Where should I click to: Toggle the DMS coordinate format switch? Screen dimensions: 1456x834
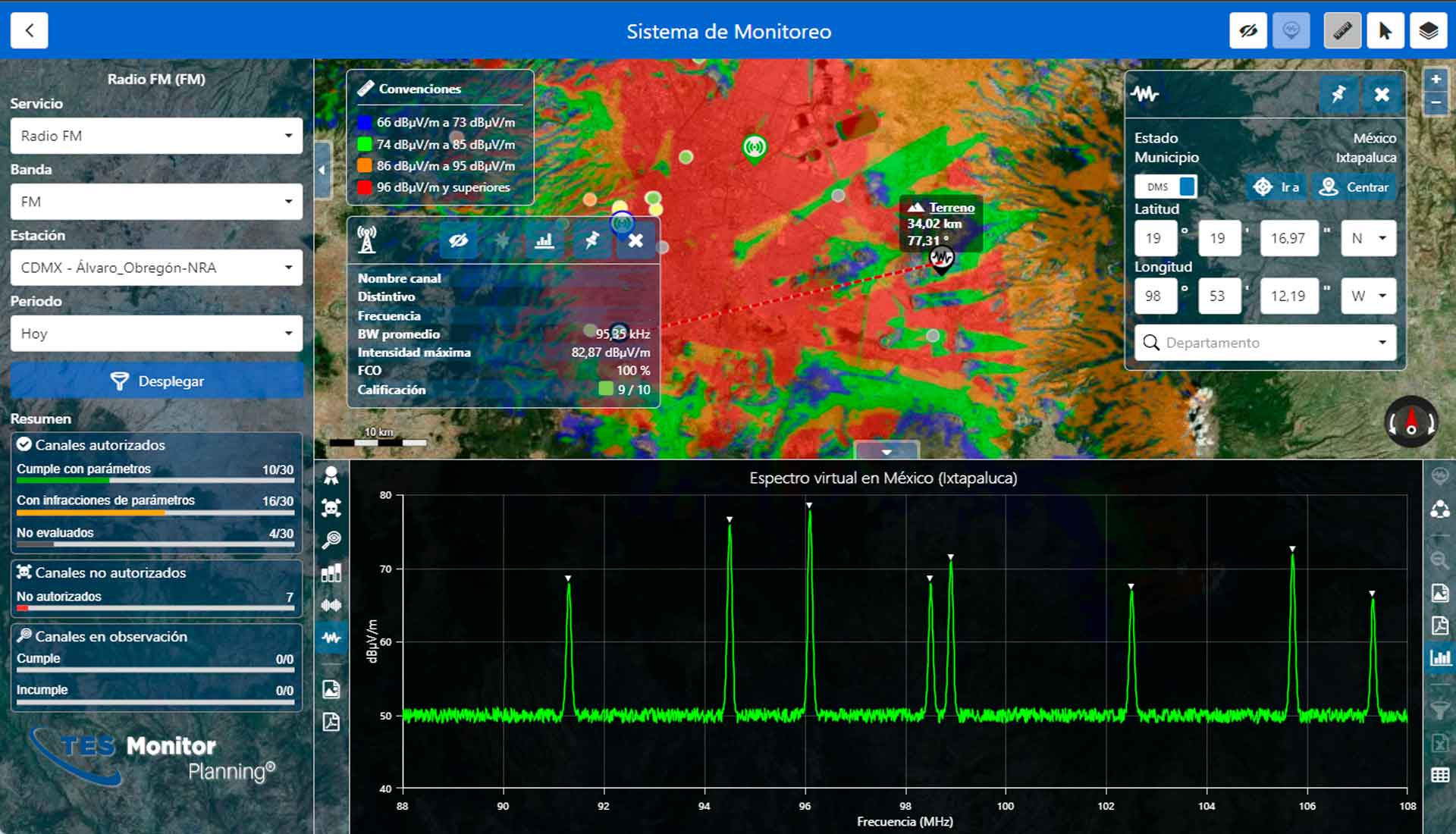1166,187
